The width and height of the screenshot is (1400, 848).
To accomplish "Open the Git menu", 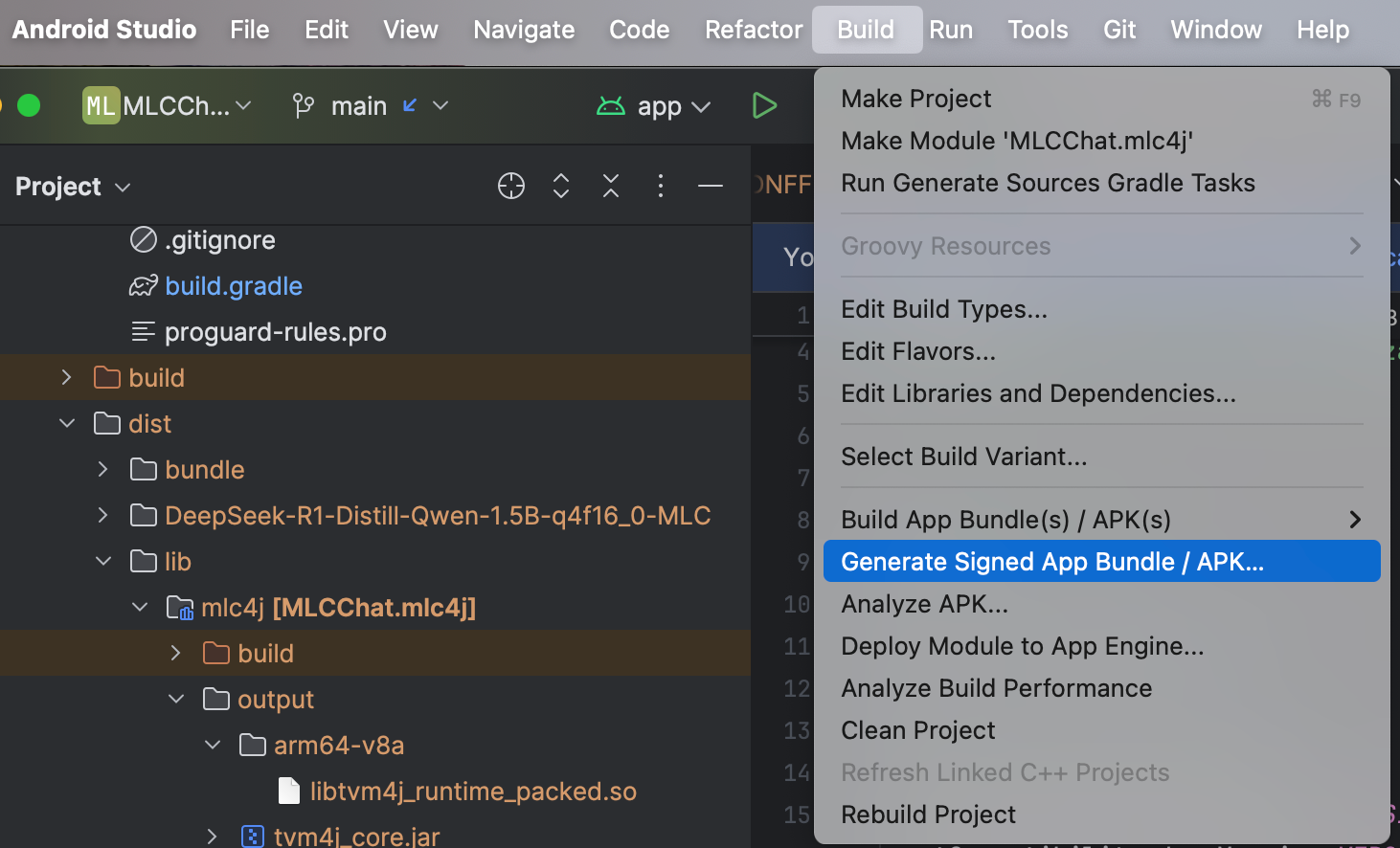I will [x=1119, y=30].
